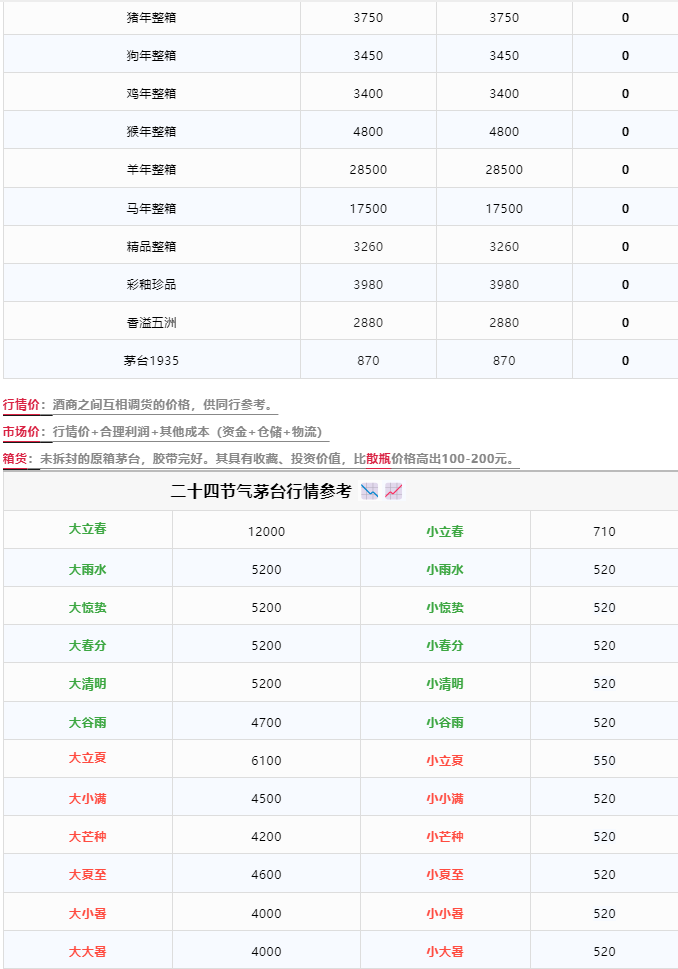This screenshot has width=678, height=969.
Task: Click the 520 price beside 小清明
Action: pyautogui.click(x=604, y=684)
